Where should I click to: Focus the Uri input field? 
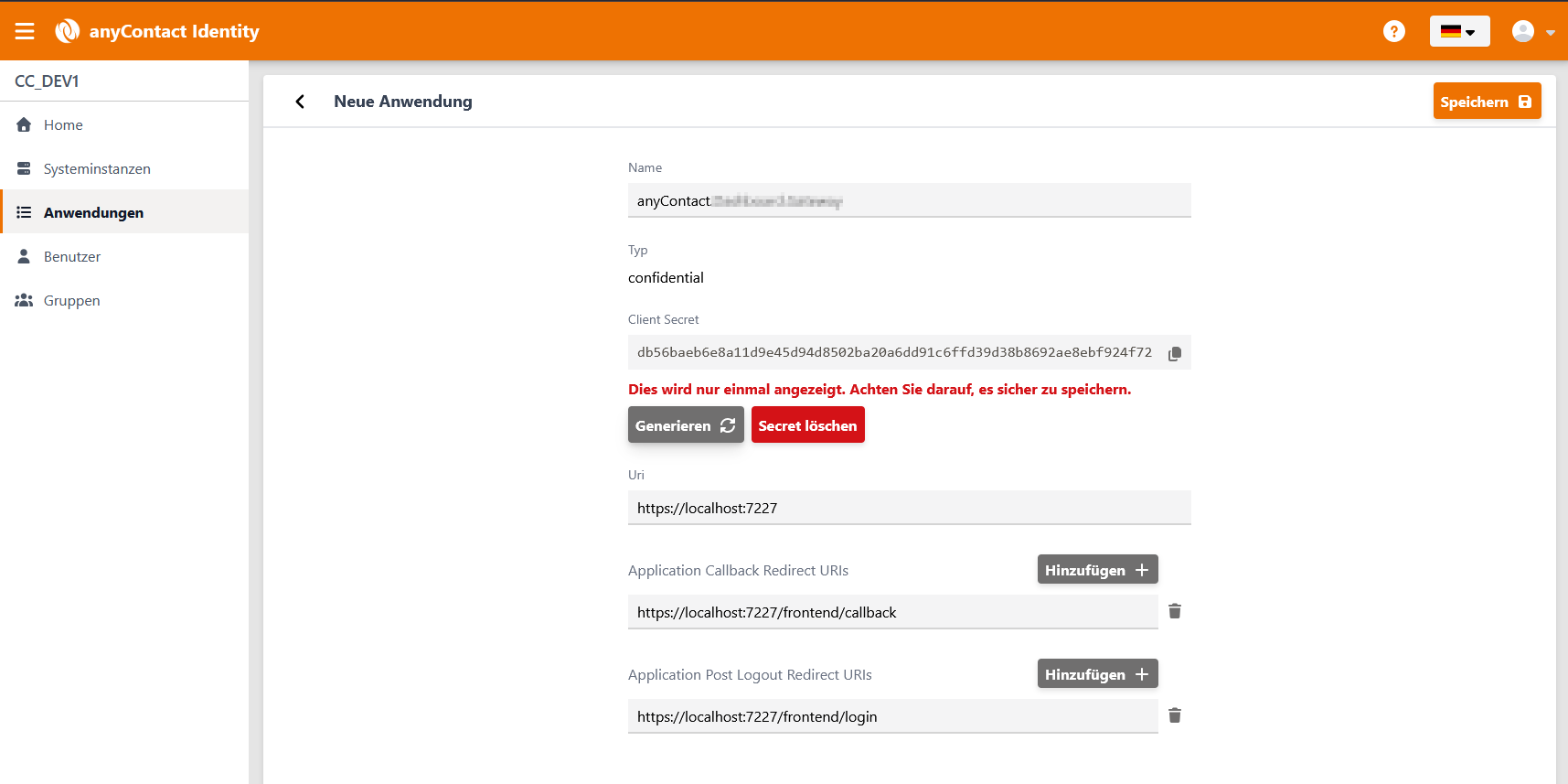tap(909, 508)
